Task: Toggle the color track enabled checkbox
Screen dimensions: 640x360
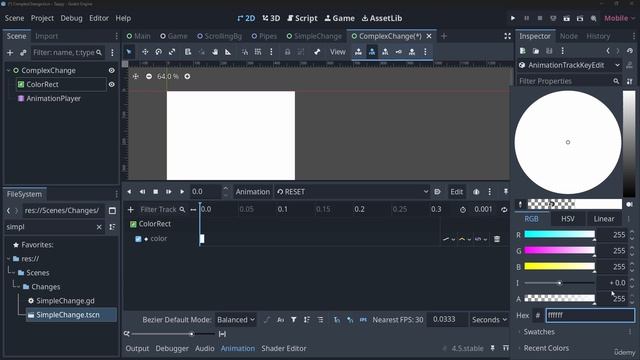Action: pos(138,239)
